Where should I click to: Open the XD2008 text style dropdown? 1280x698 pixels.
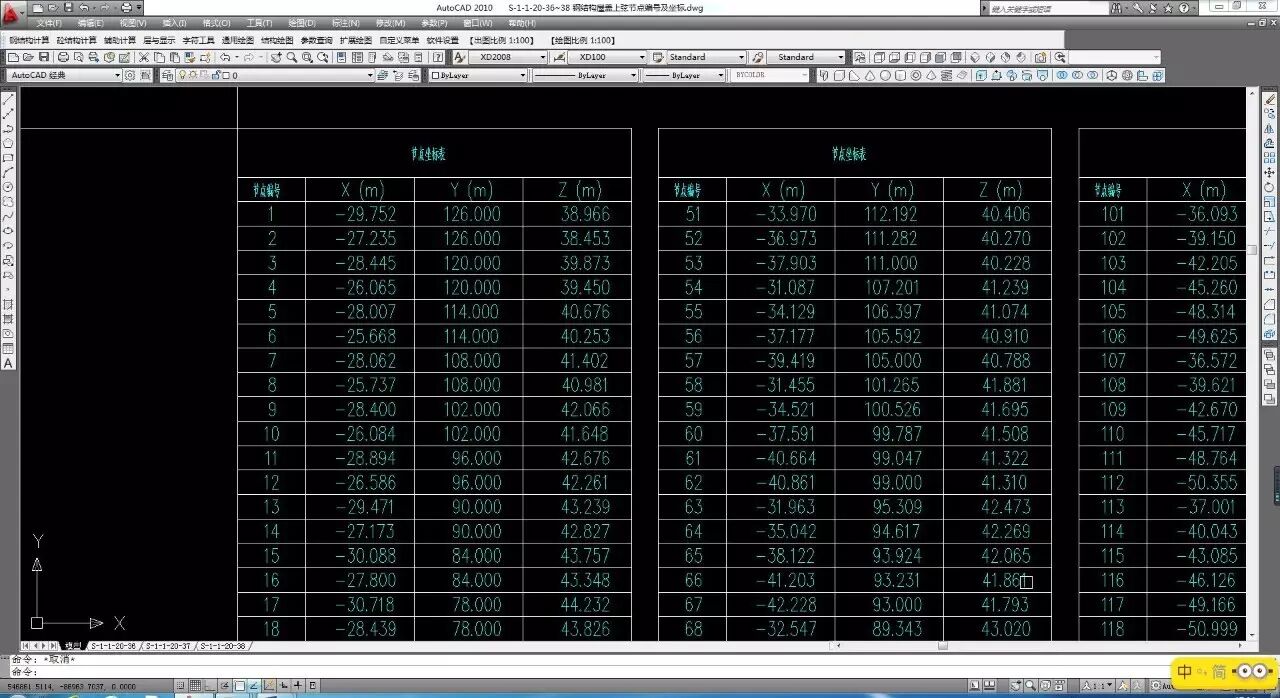tap(543, 57)
